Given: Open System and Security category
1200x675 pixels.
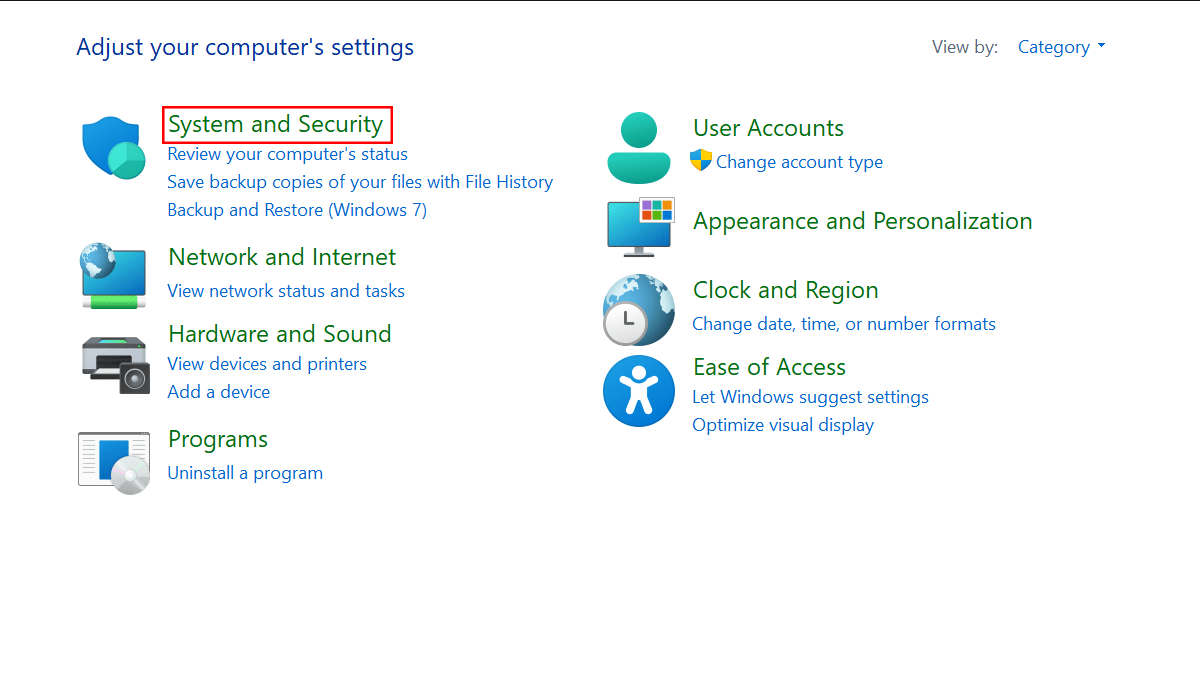Looking at the screenshot, I should click(276, 124).
